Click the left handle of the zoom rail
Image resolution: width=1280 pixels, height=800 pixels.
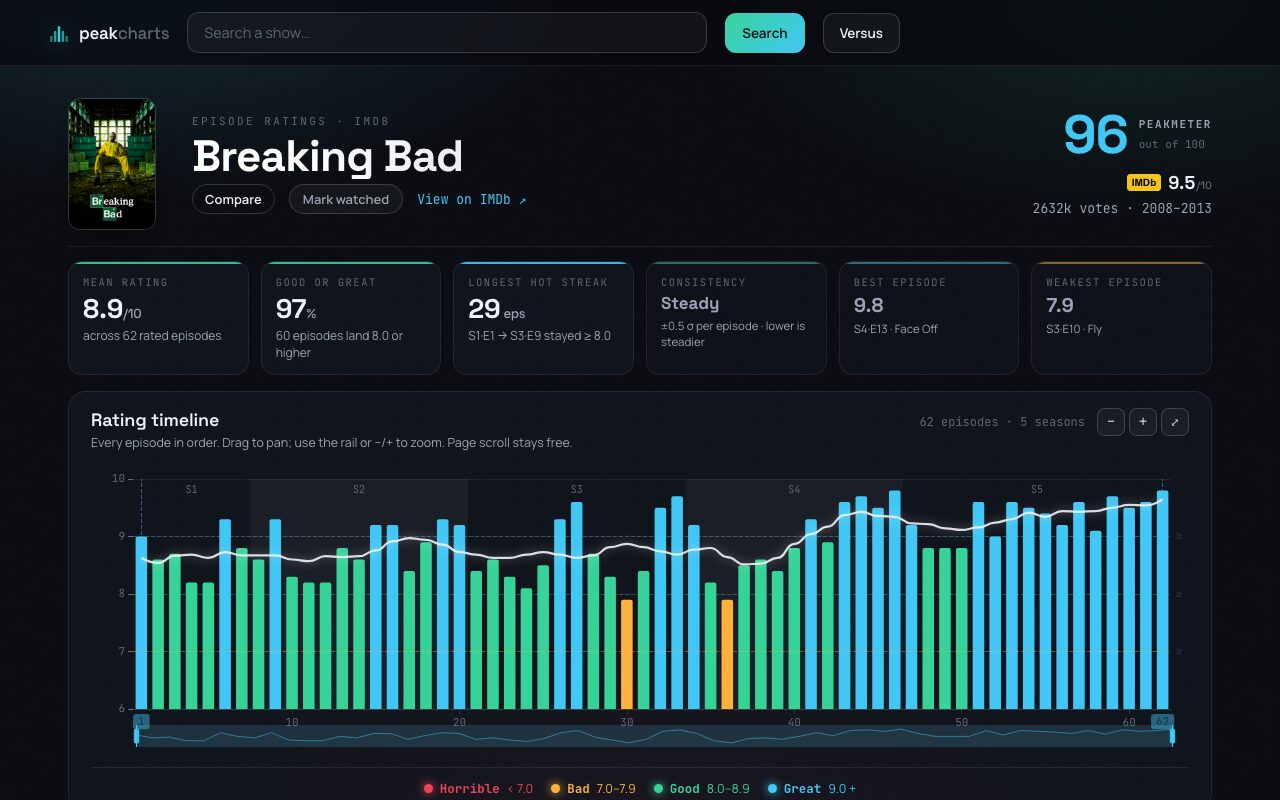point(137,737)
